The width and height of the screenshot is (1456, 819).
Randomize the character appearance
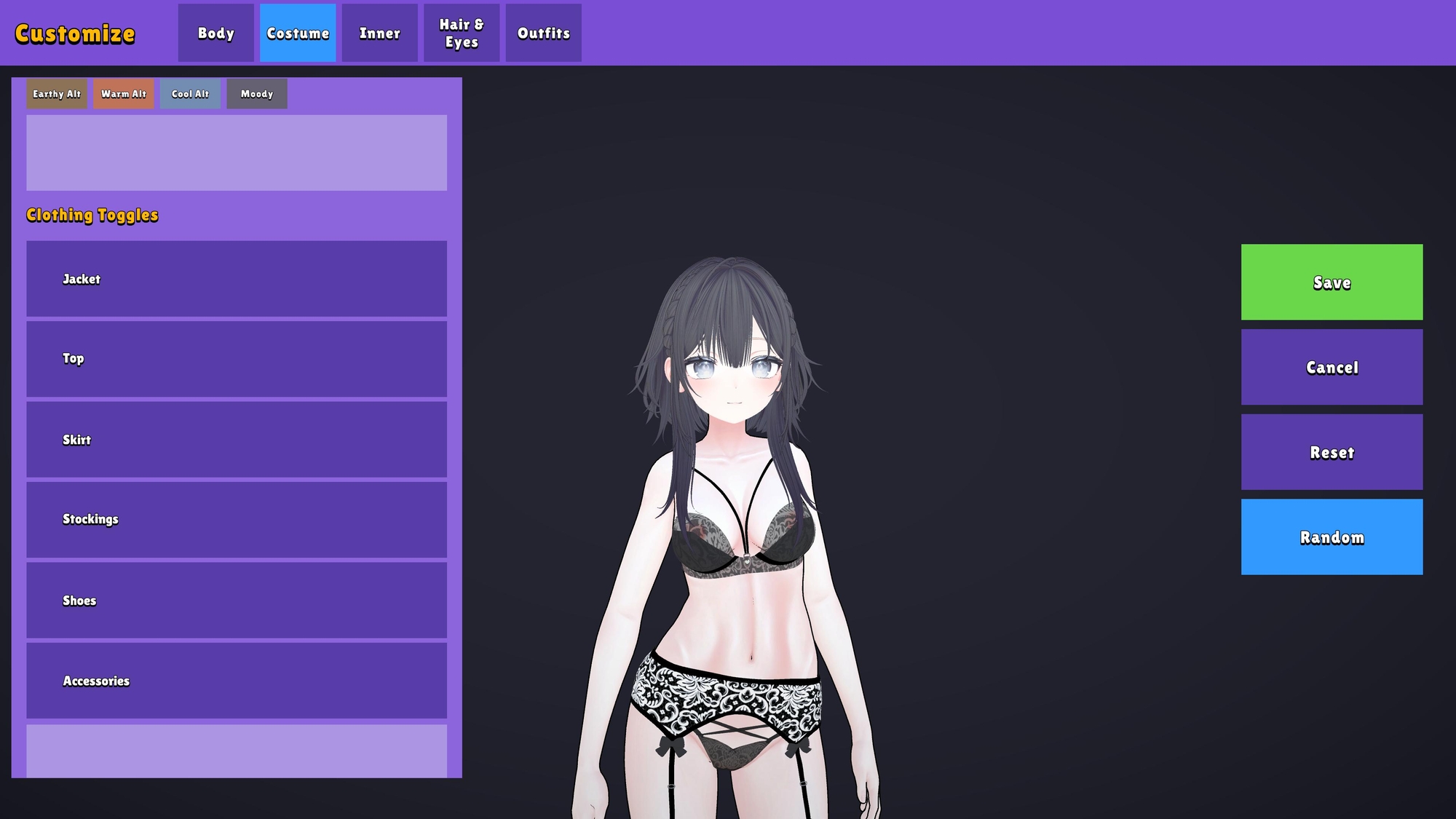[1332, 537]
